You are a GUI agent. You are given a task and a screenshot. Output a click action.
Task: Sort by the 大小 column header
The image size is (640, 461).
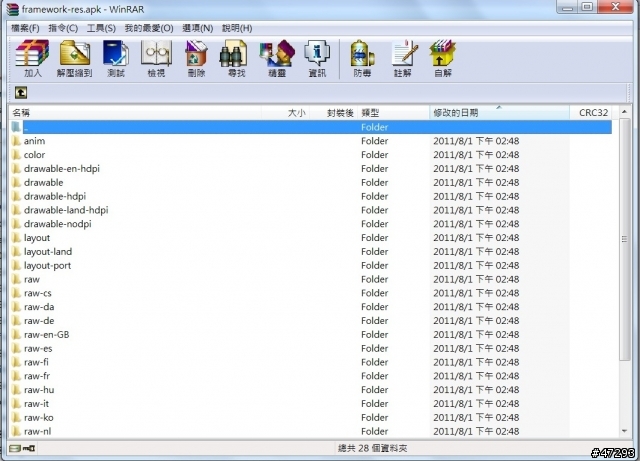point(285,113)
